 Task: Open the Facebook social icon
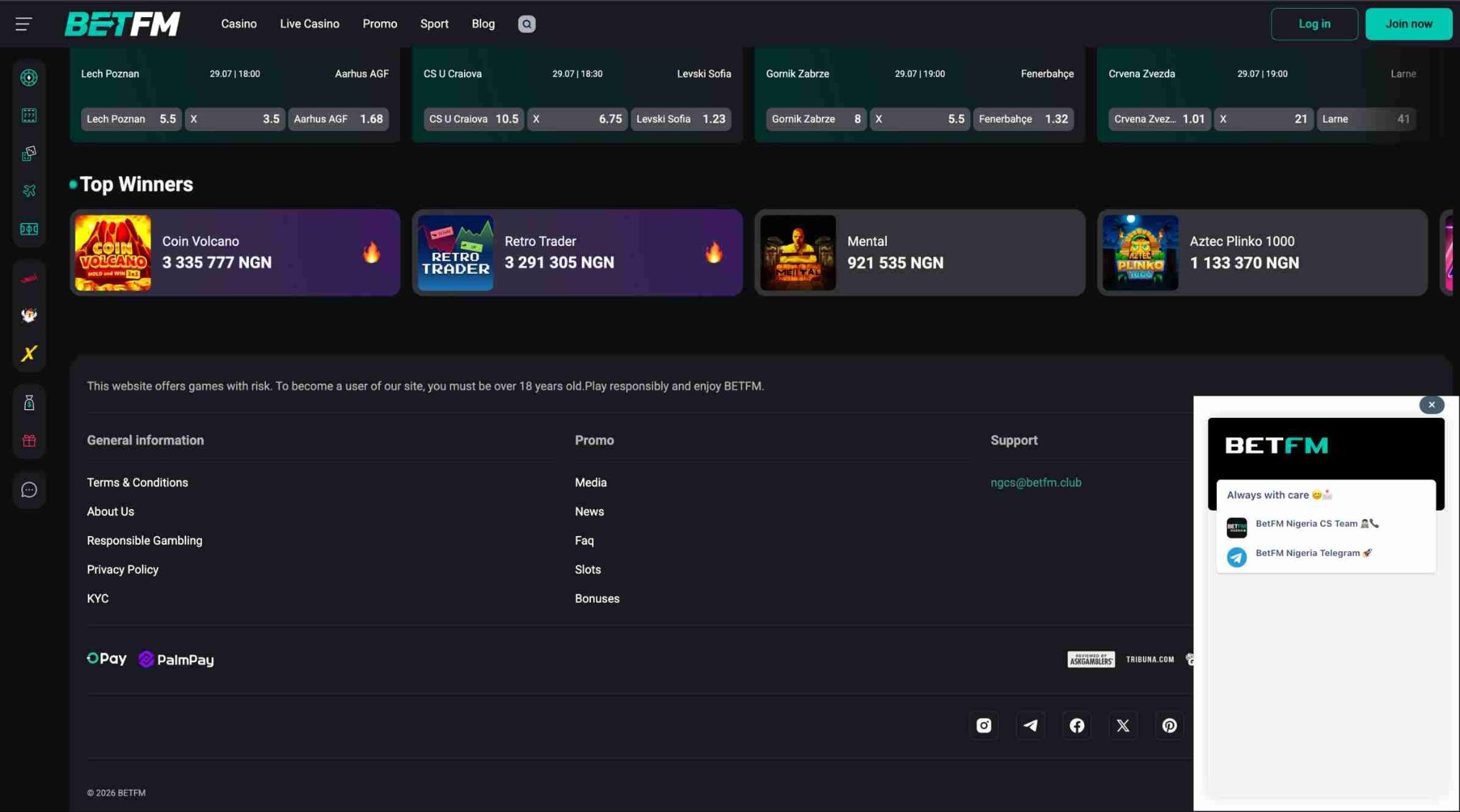pos(1076,726)
